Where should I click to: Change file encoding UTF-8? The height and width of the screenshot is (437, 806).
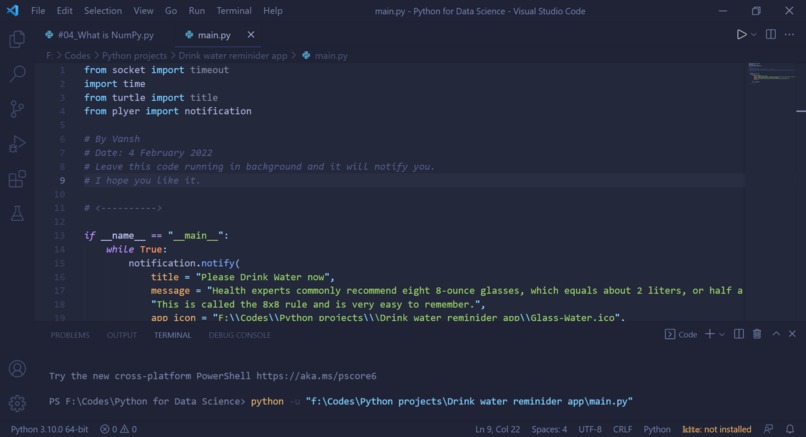pyautogui.click(x=590, y=429)
